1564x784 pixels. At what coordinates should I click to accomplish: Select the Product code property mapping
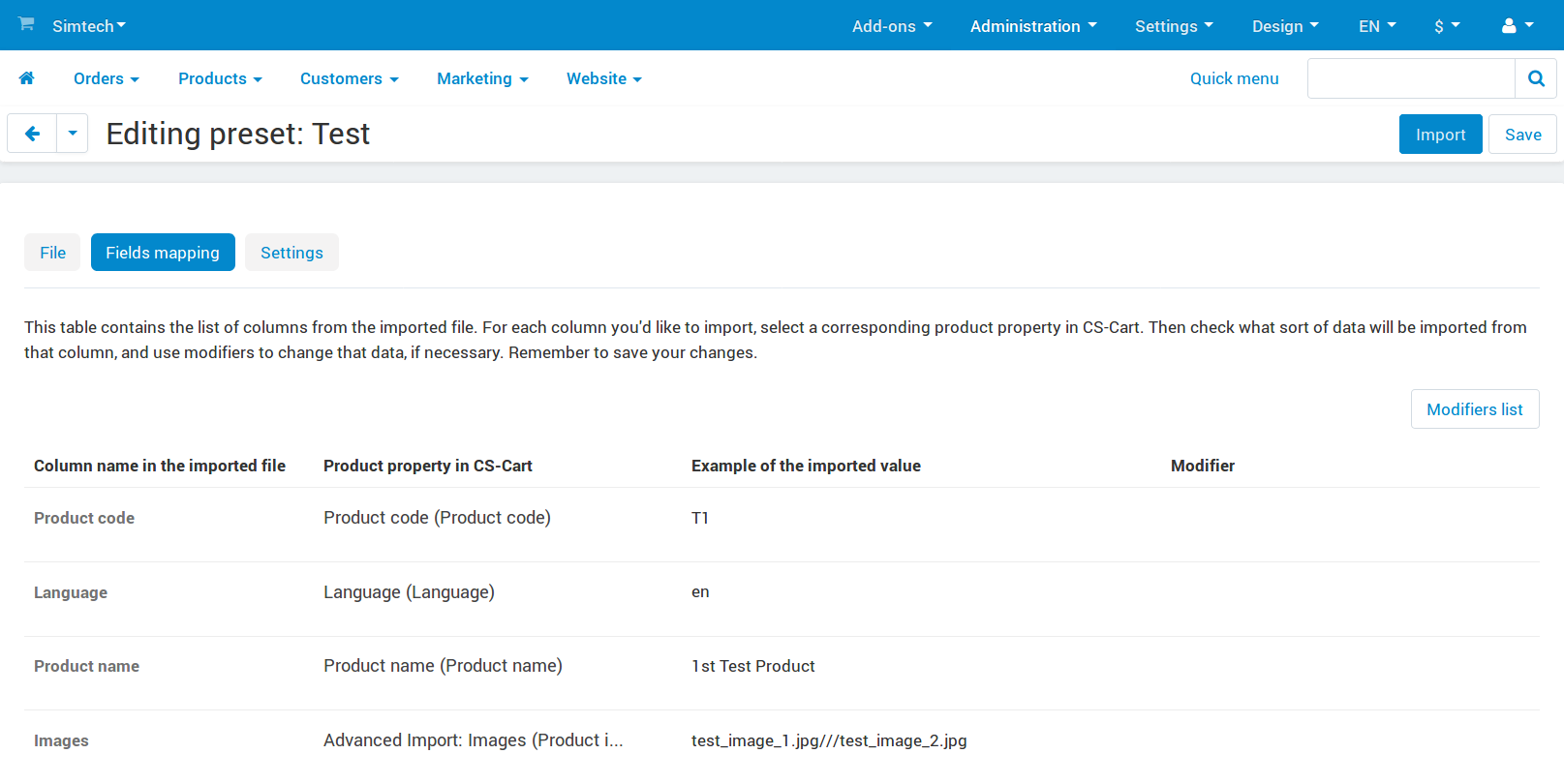(x=437, y=518)
